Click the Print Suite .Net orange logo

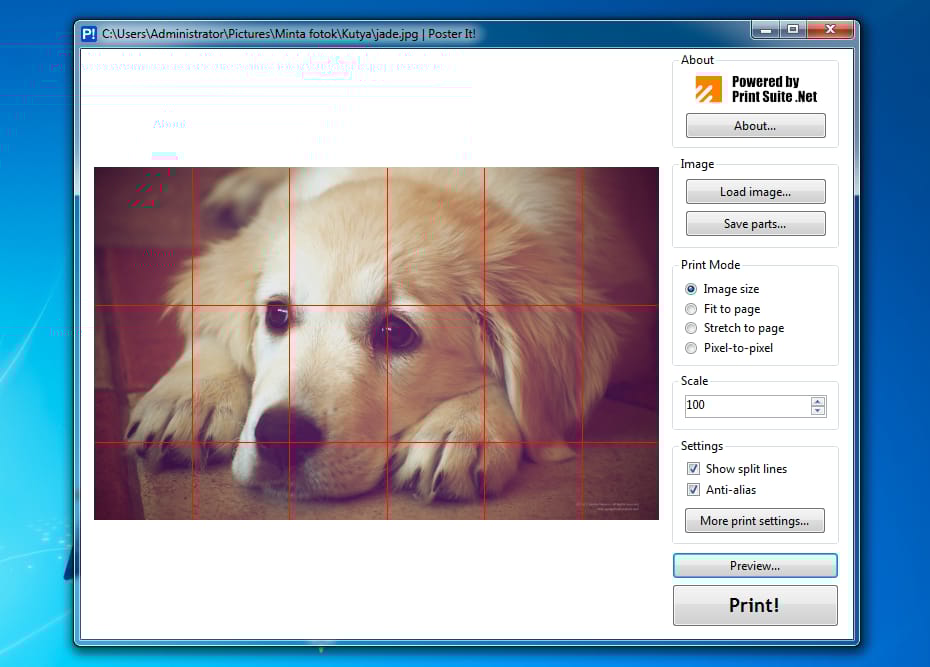708,89
